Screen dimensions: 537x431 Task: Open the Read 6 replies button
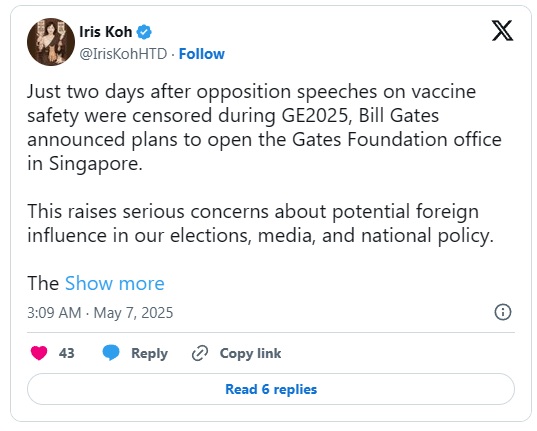click(271, 389)
